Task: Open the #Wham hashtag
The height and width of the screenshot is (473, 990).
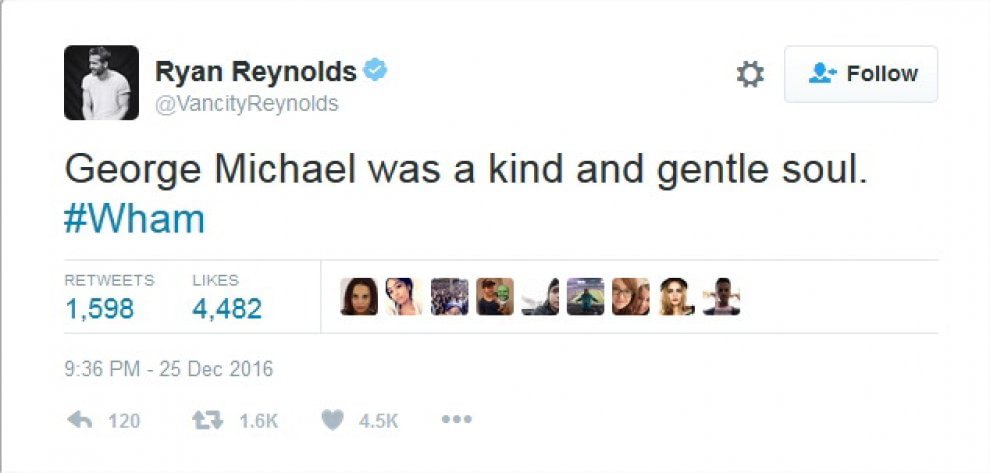Action: 134,218
